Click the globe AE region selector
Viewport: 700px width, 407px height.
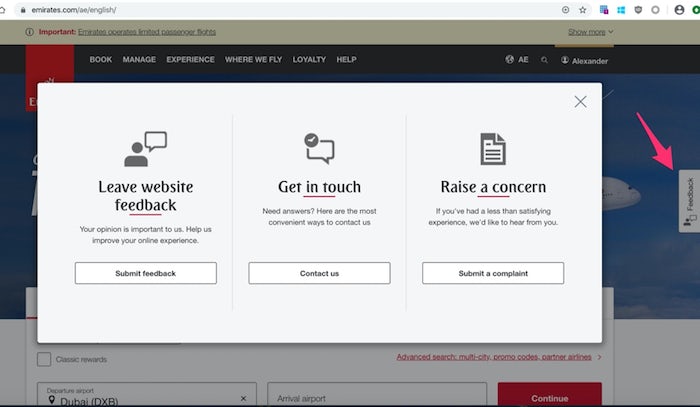517,60
